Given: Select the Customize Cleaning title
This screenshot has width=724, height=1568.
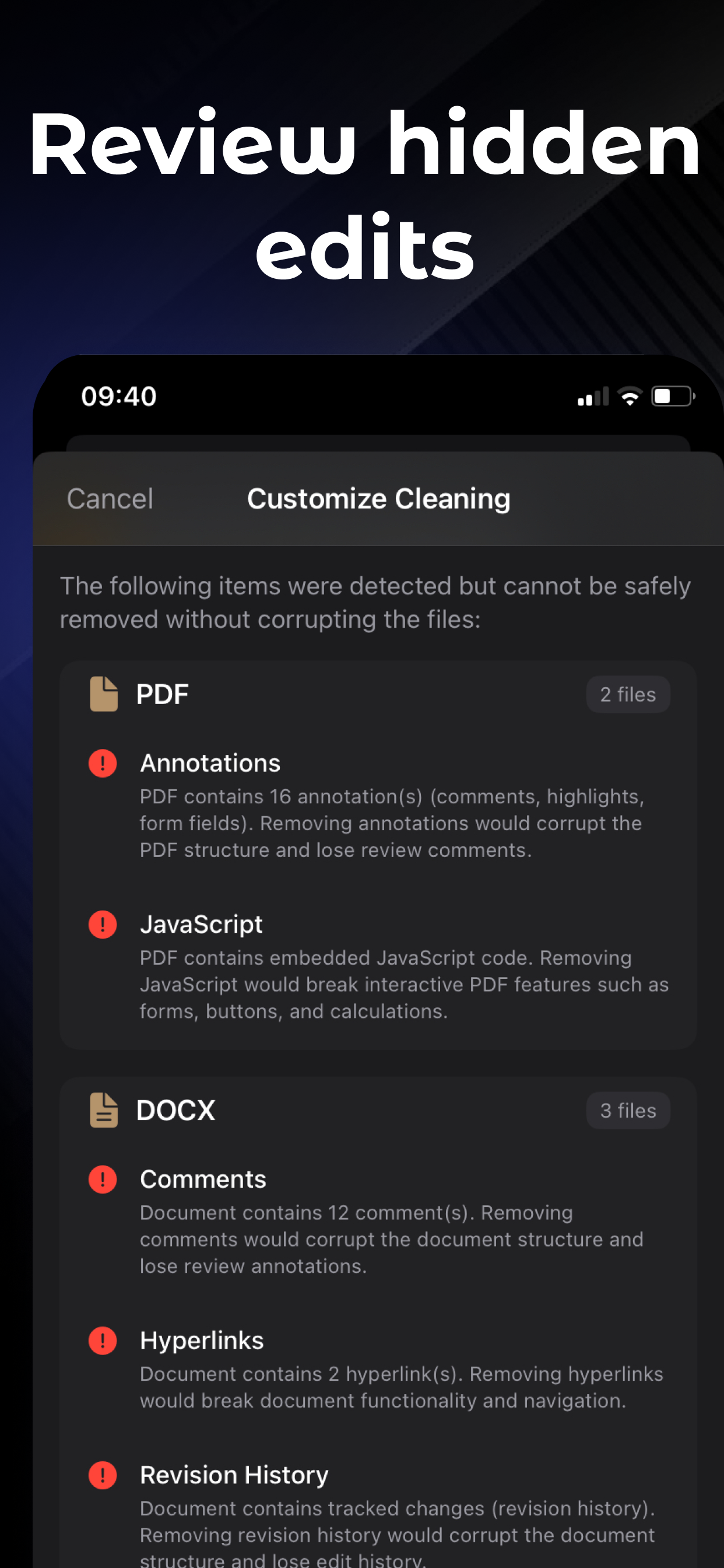Looking at the screenshot, I should click(x=378, y=498).
